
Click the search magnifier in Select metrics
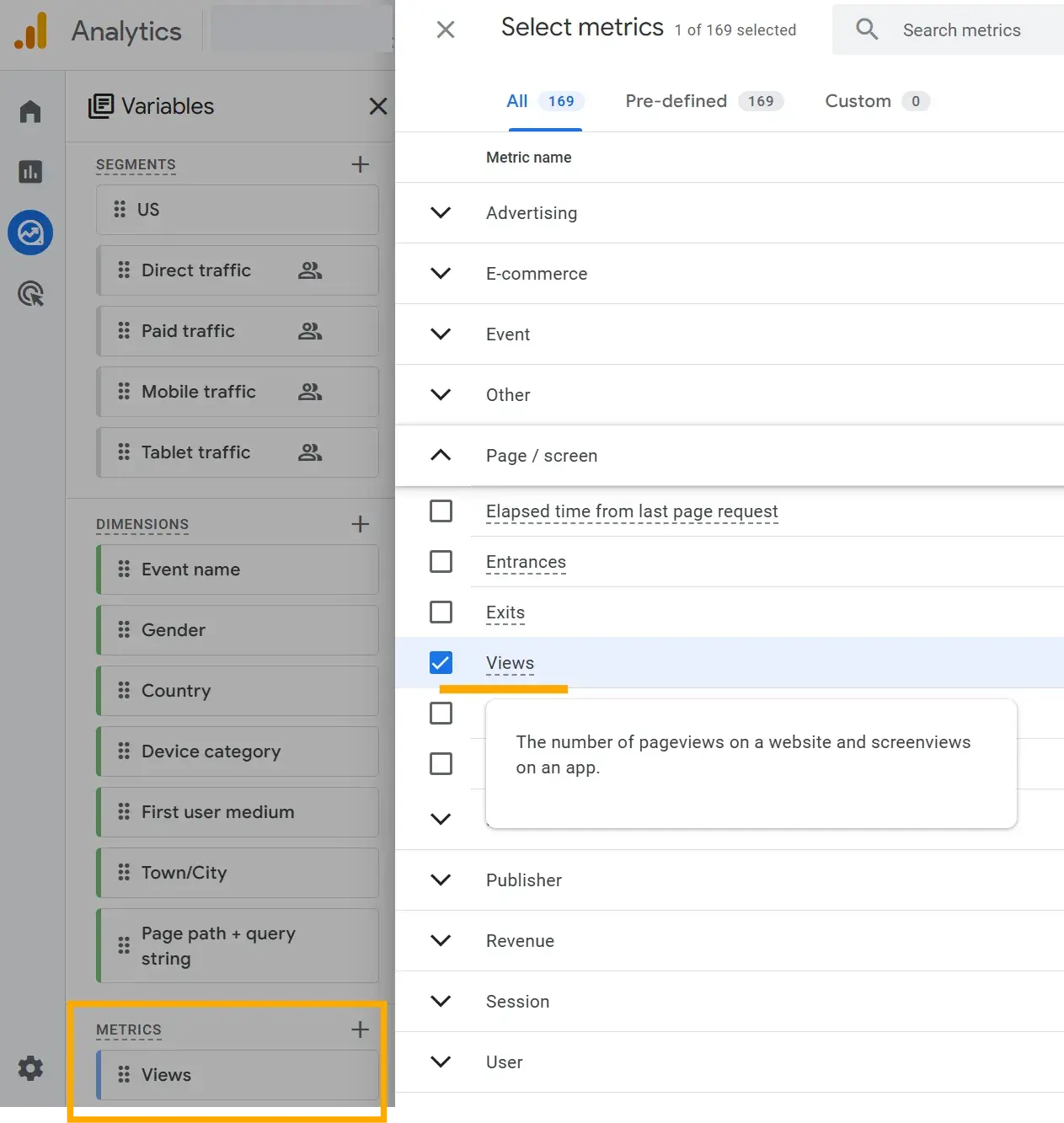tap(866, 29)
